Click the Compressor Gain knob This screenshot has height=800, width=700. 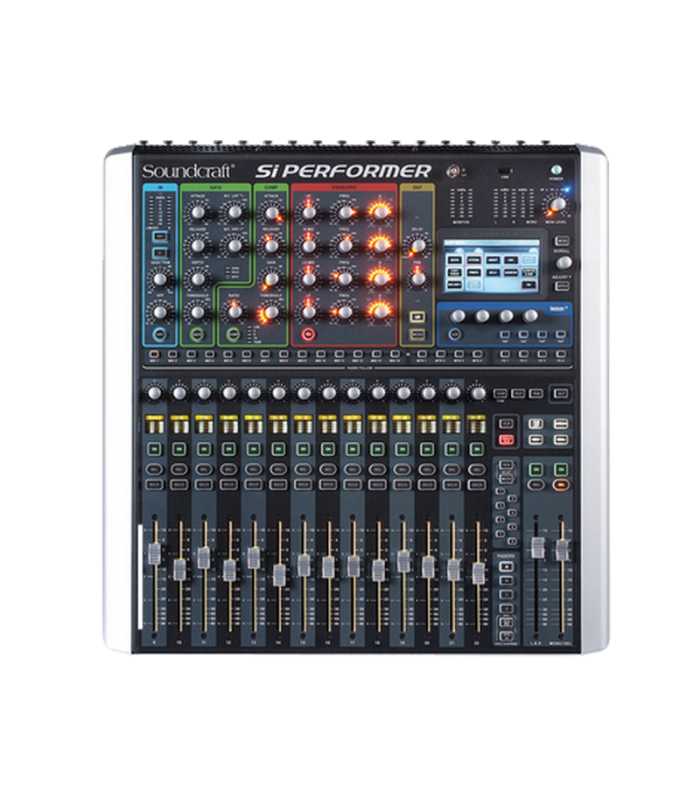click(x=271, y=279)
